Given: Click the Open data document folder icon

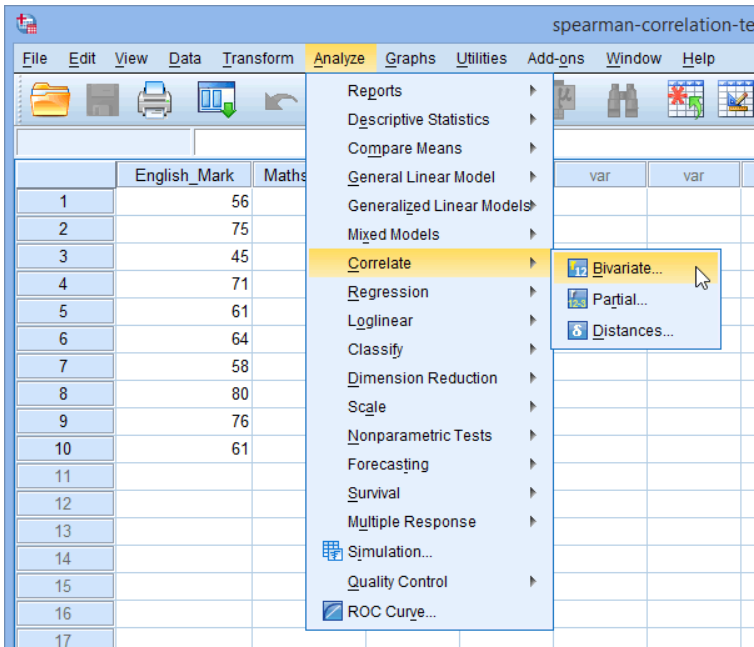Looking at the screenshot, I should pos(50,100).
